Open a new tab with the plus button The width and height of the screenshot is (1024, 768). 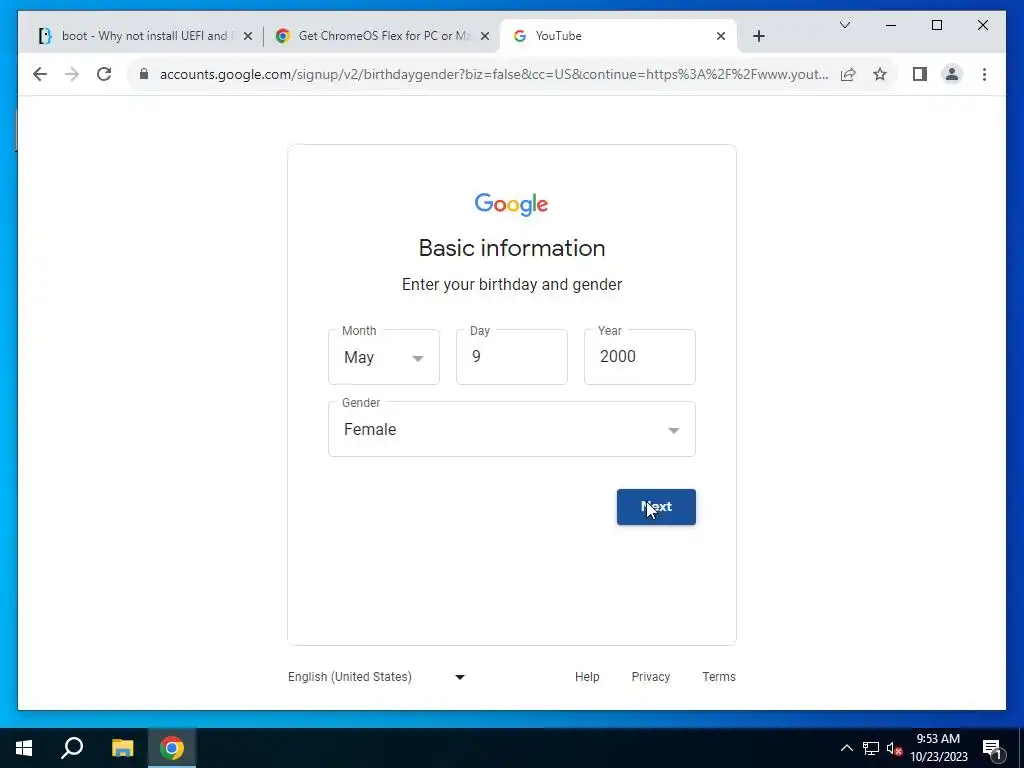point(759,36)
